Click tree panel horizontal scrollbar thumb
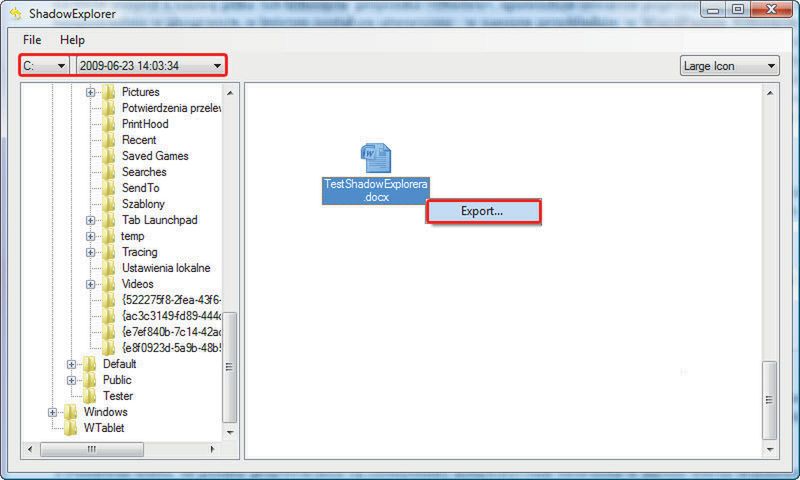 click(x=92, y=449)
